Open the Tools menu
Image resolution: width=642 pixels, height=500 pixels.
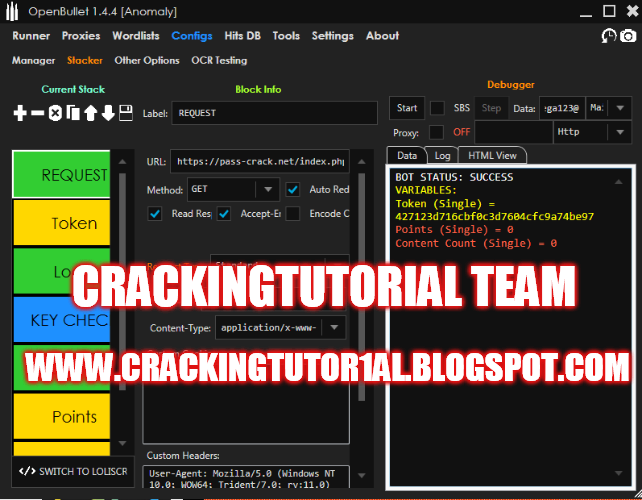pyautogui.click(x=286, y=36)
